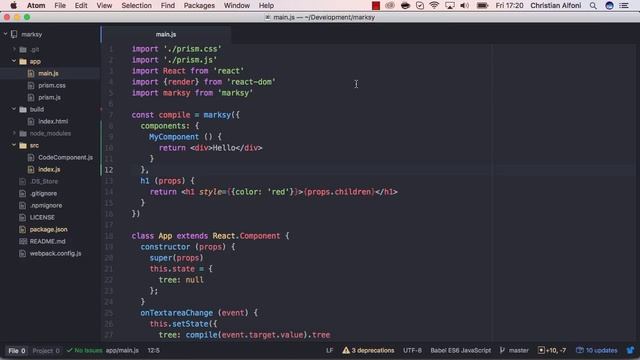Collapse the src folder
The width and height of the screenshot is (640, 360).
tap(14, 145)
